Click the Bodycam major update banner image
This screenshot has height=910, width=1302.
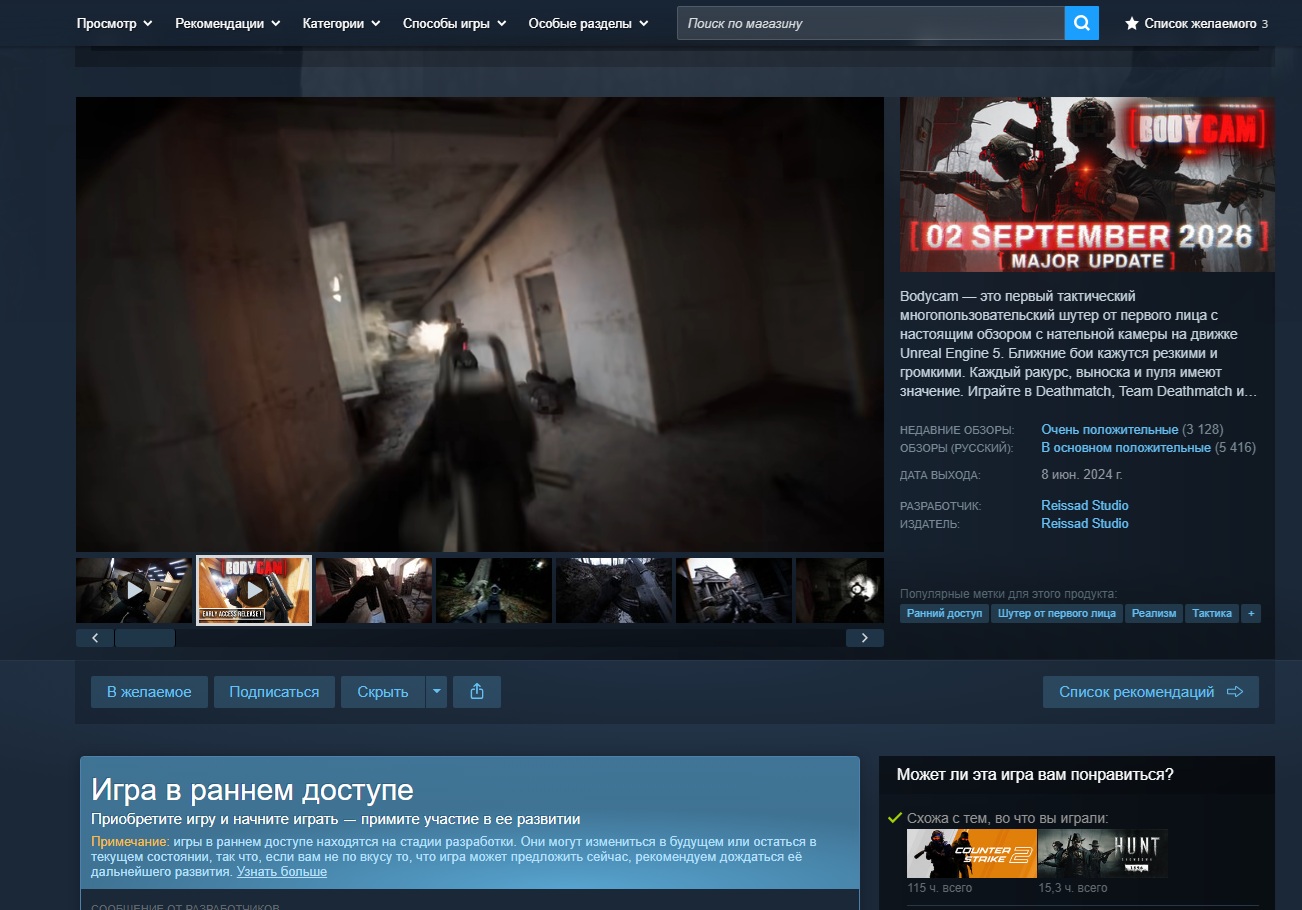(1087, 184)
